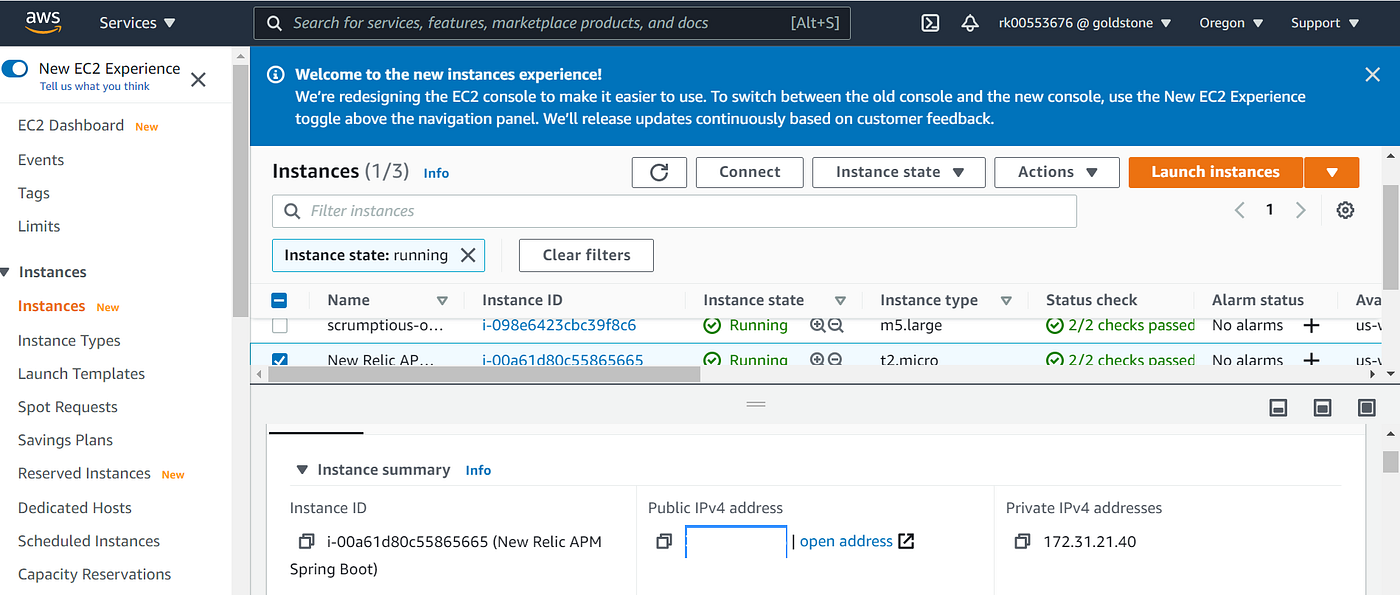Copy the Instance ID in summary
The image size is (1400, 595).
tap(306, 541)
